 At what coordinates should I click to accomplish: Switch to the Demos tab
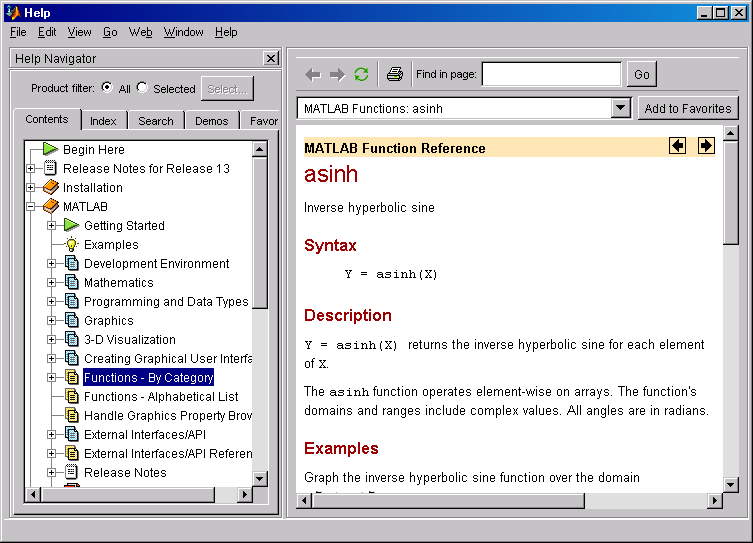point(211,121)
